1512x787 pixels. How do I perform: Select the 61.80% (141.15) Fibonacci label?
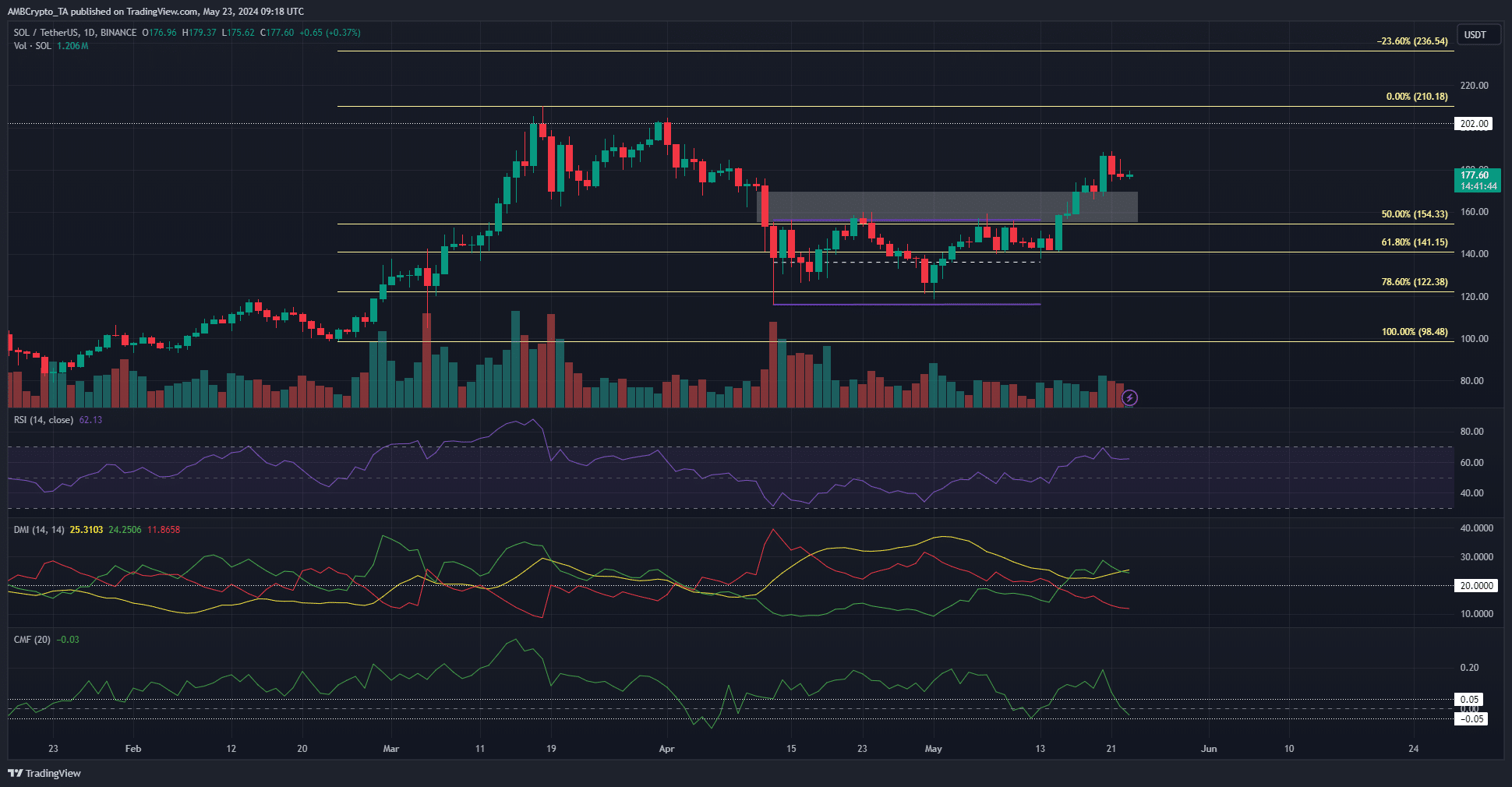(1415, 242)
